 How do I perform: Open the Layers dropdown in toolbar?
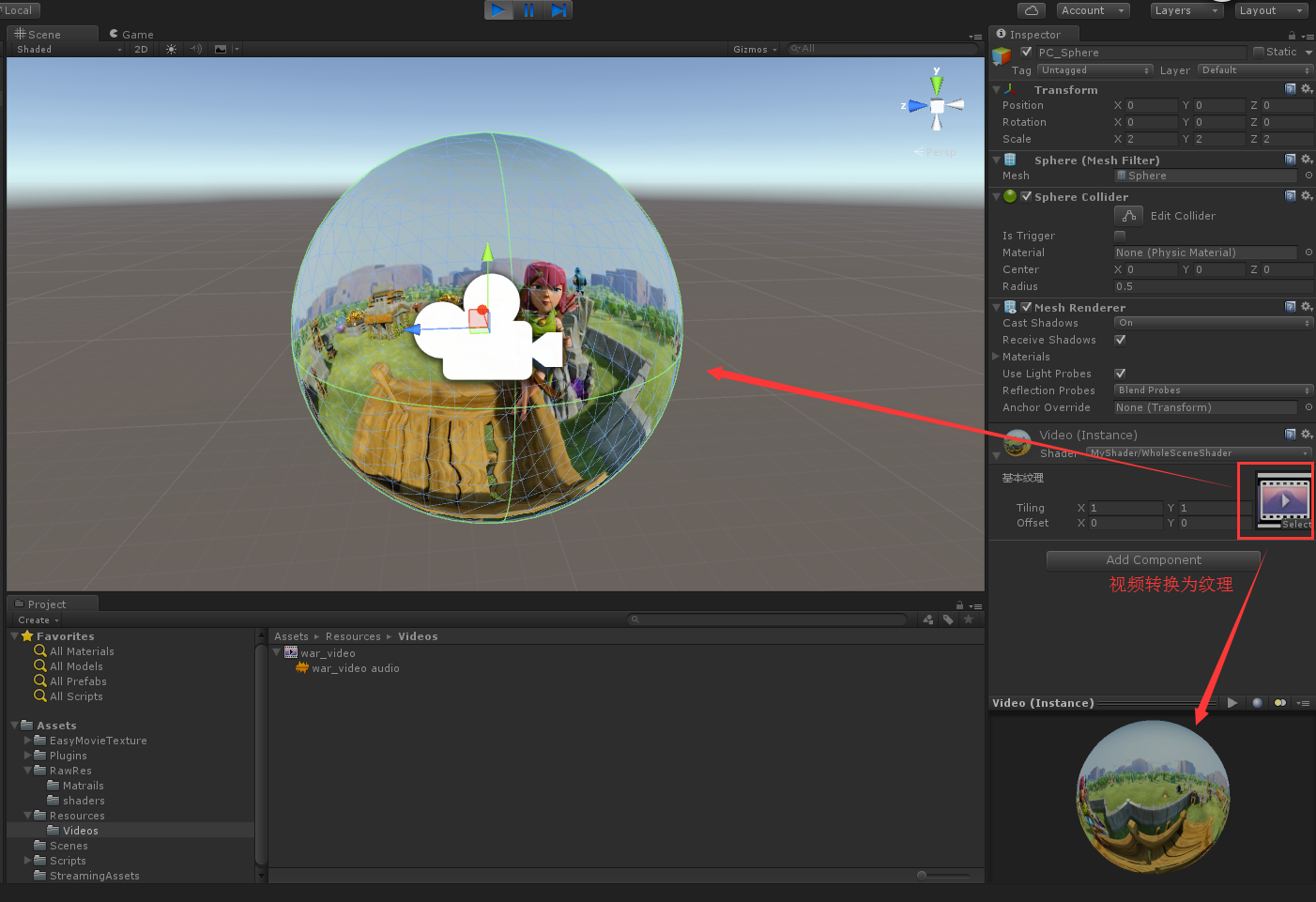pos(1186,10)
